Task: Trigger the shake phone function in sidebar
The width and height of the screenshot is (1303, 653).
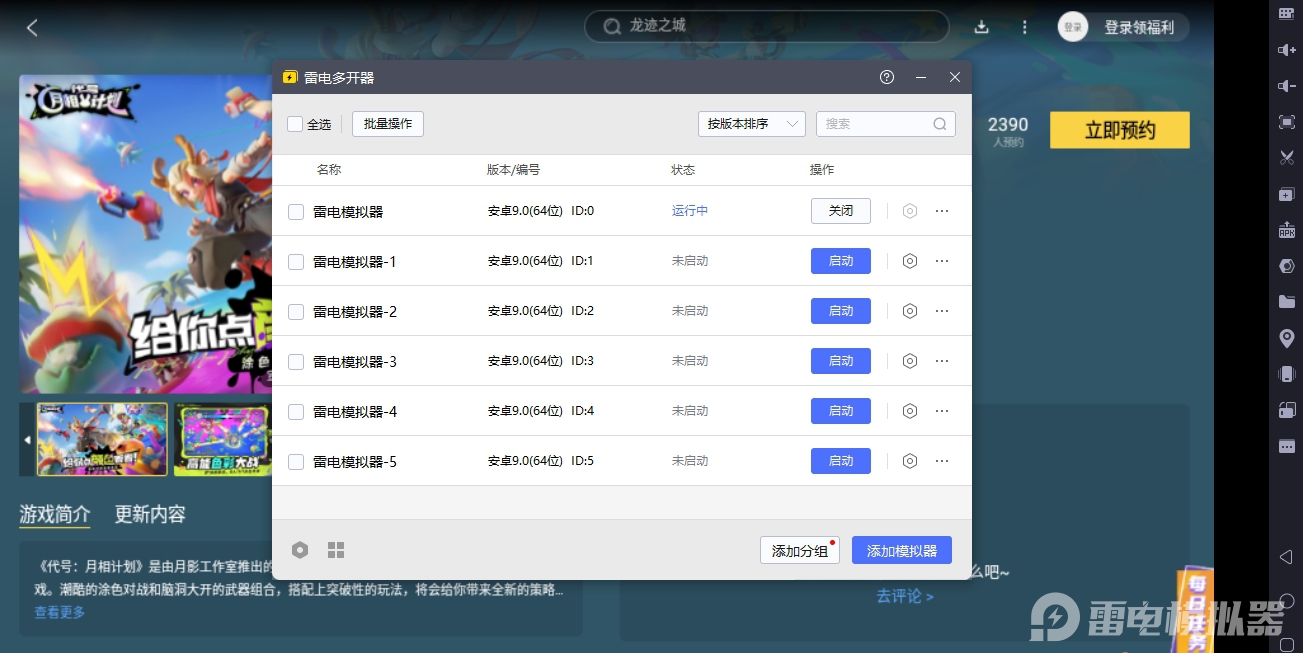Action: pyautogui.click(x=1287, y=374)
